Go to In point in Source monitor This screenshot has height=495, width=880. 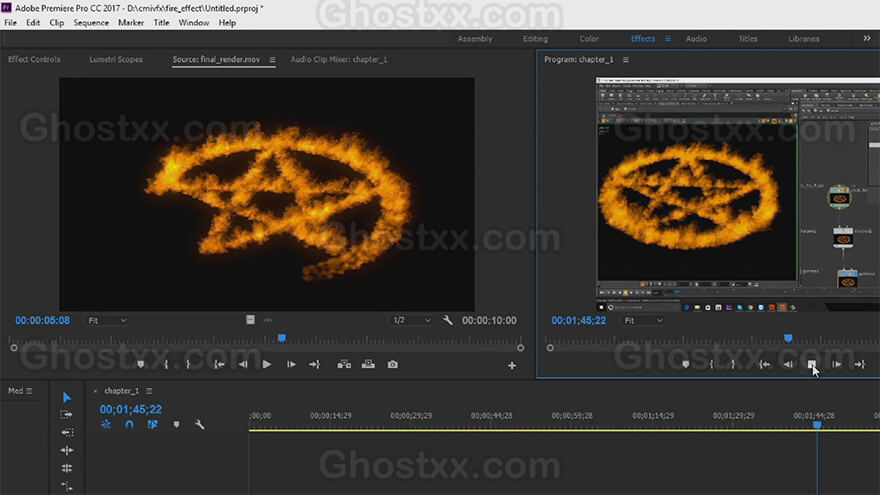coord(219,364)
